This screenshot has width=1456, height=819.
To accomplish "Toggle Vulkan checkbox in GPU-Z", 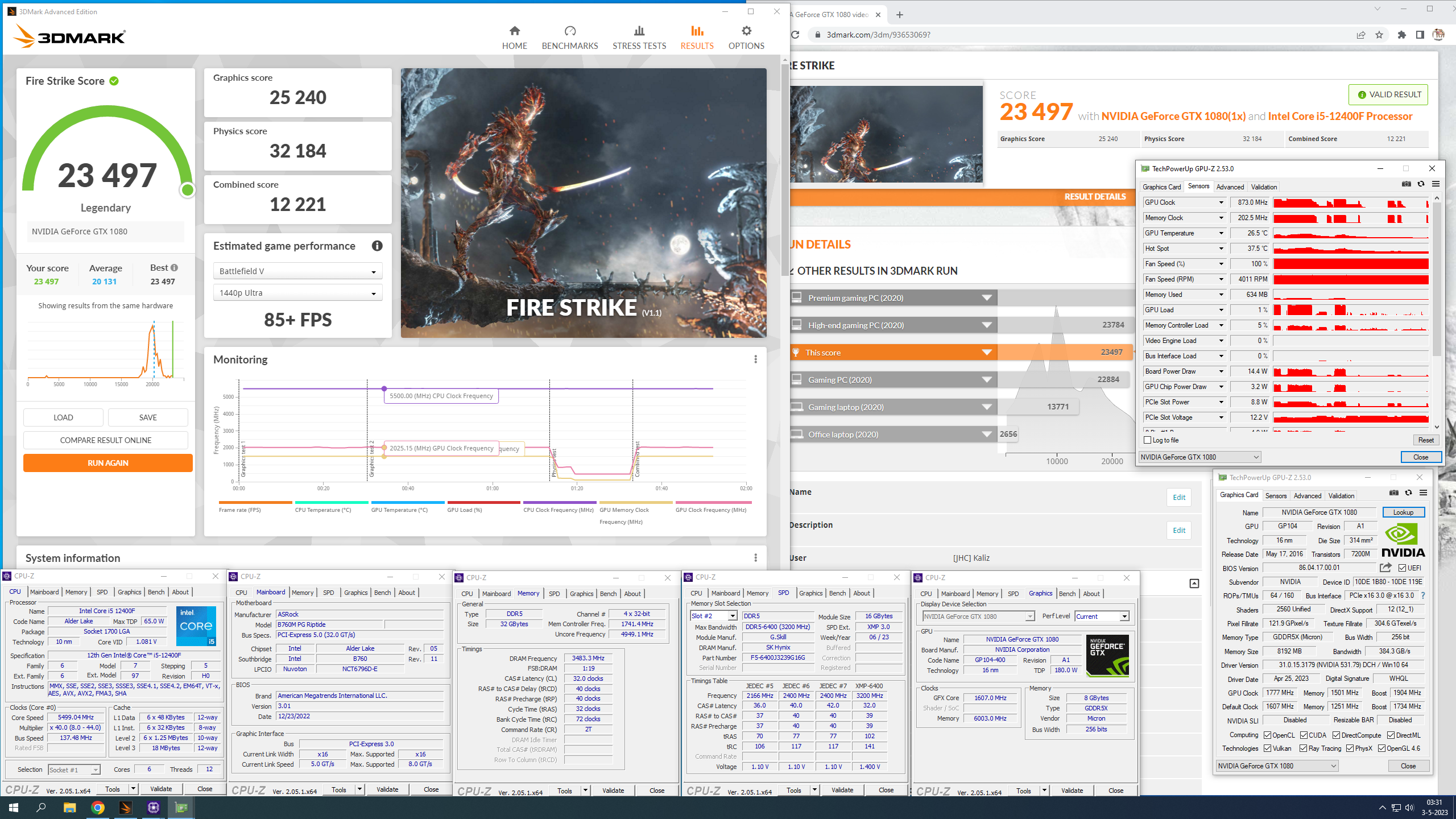I will click(x=1267, y=748).
